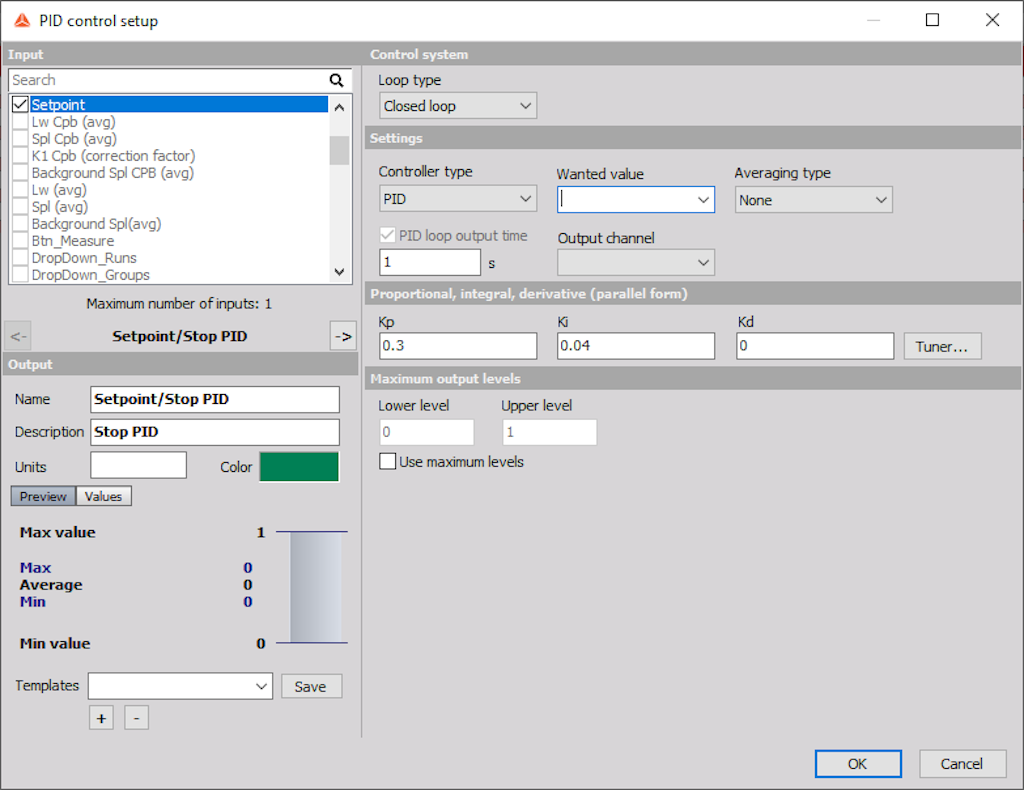Image resolution: width=1024 pixels, height=790 pixels.
Task: Click the search magnifier icon
Action: [336, 80]
